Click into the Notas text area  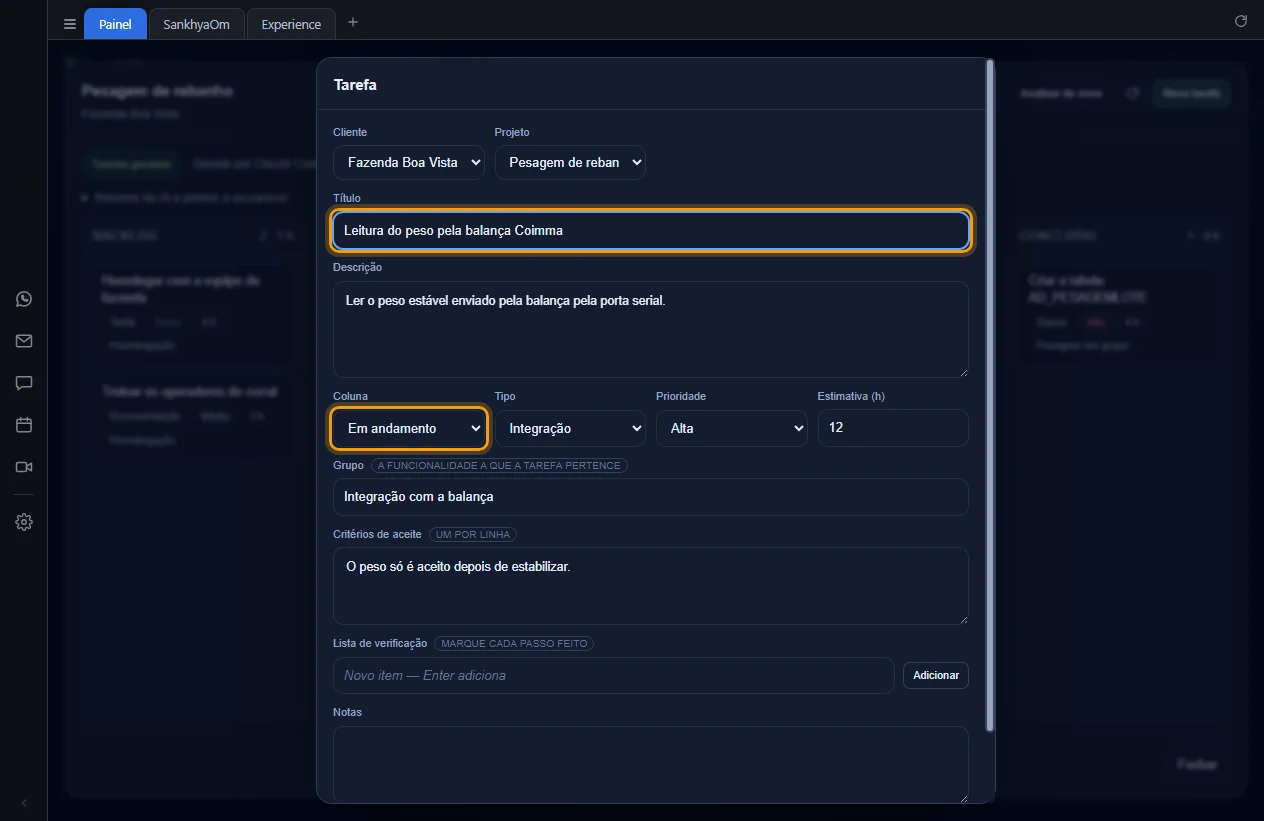point(651,764)
